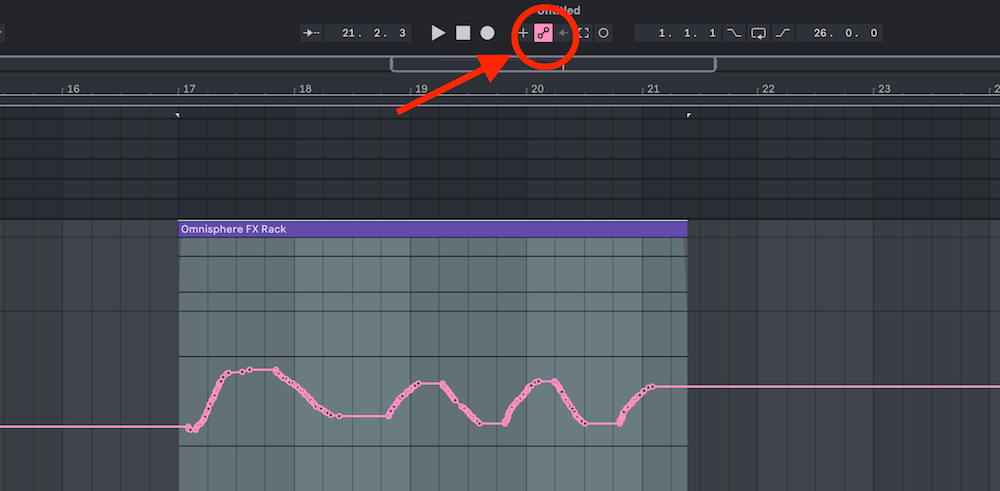Click the Capture MIDI bracket icon
This screenshot has height=491, width=1000.
(x=584, y=33)
